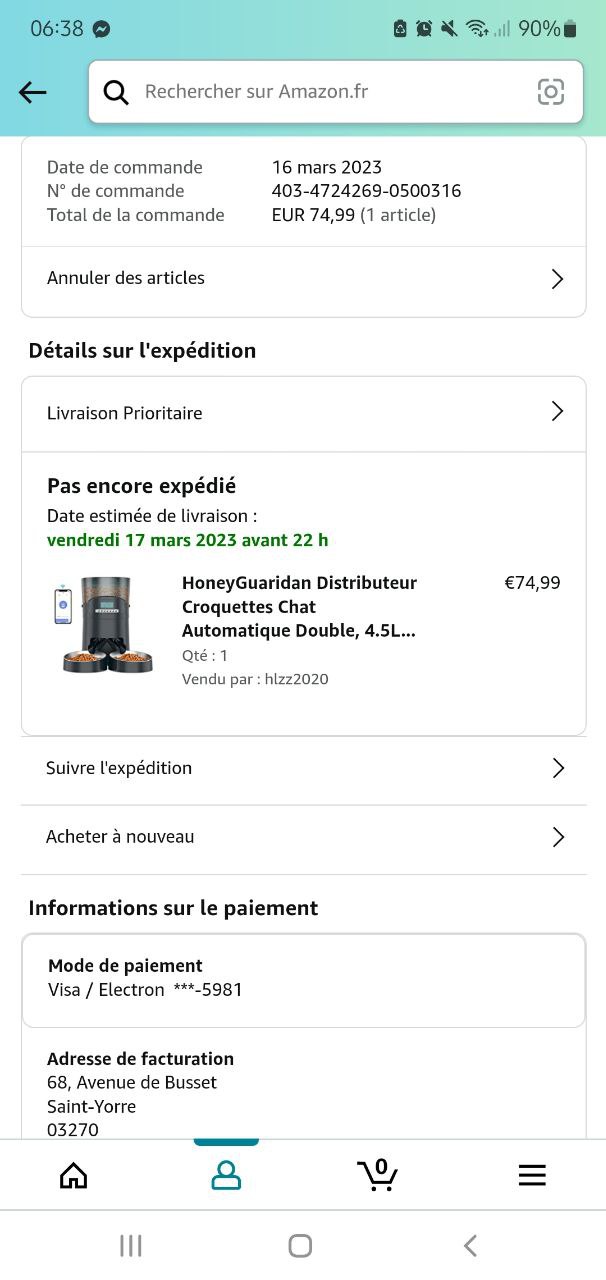
Task: Go to Amazon home tab
Action: [74, 1175]
